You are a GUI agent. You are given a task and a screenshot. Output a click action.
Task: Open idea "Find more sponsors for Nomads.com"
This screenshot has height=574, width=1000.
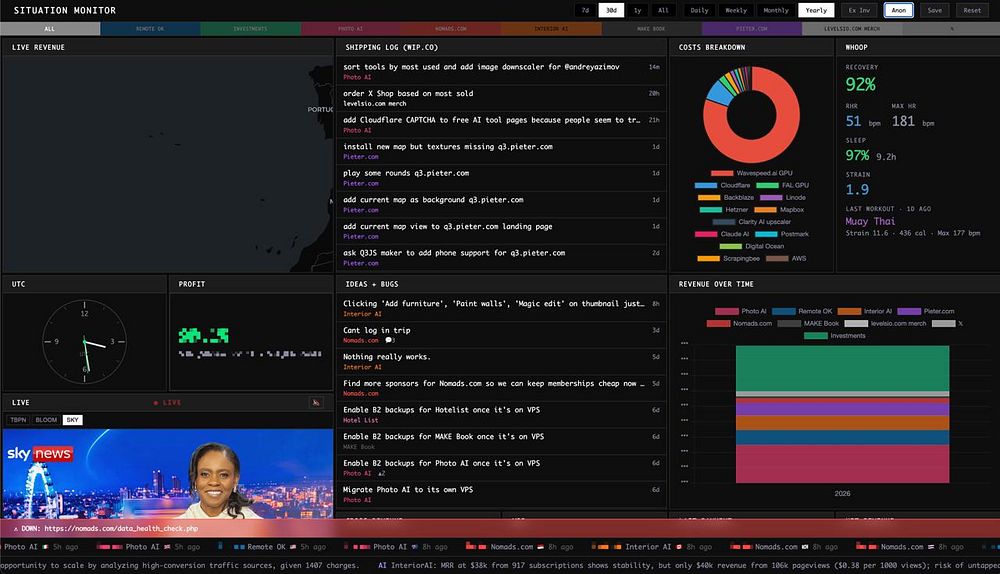[x=501, y=388]
